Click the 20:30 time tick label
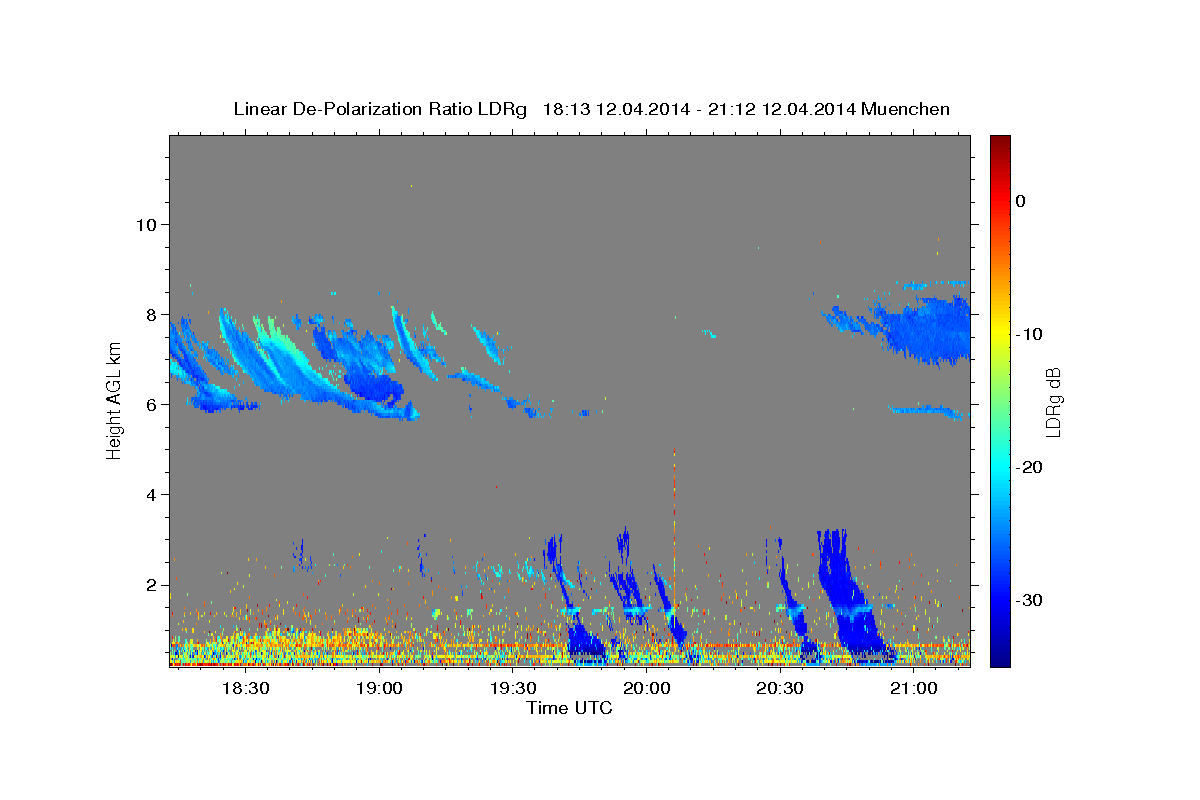The width and height of the screenshot is (1200, 800). coord(780,688)
